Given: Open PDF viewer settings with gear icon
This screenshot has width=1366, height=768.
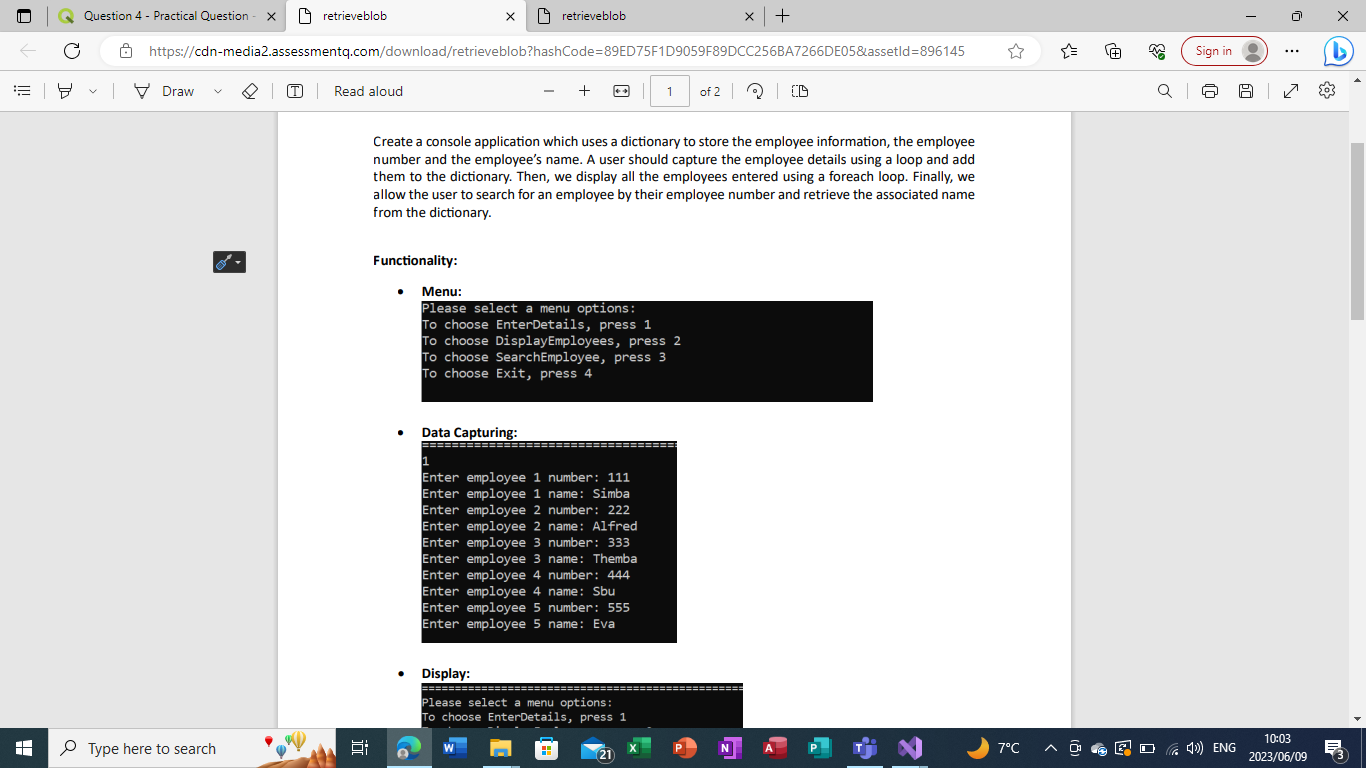Looking at the screenshot, I should pyautogui.click(x=1327, y=90).
